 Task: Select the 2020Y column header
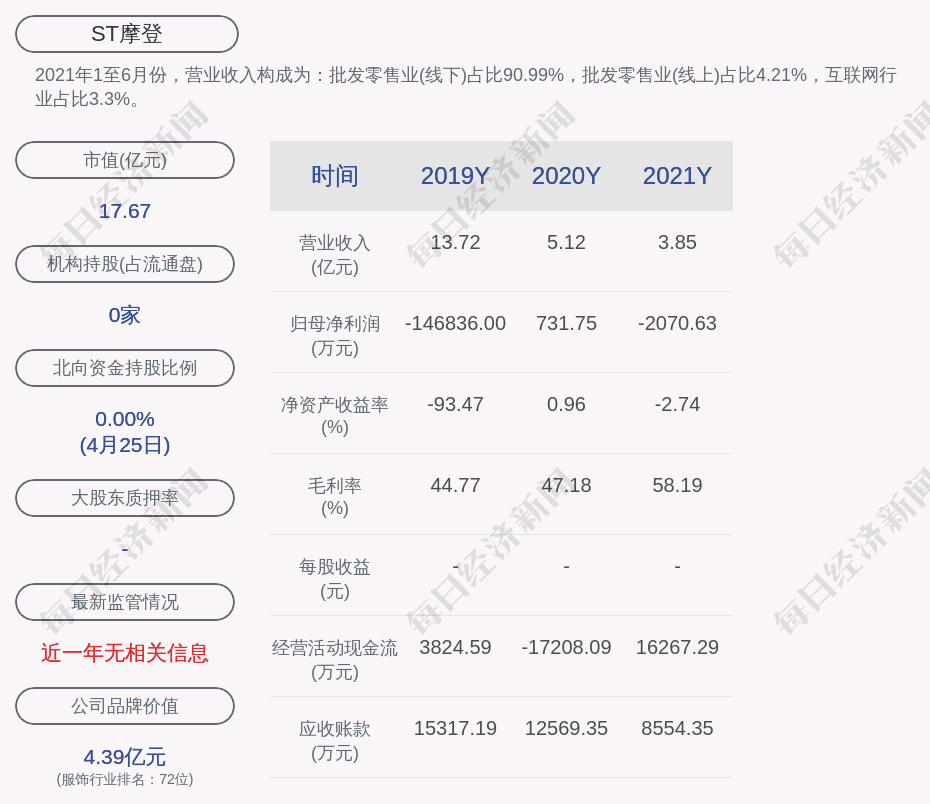coord(566,176)
